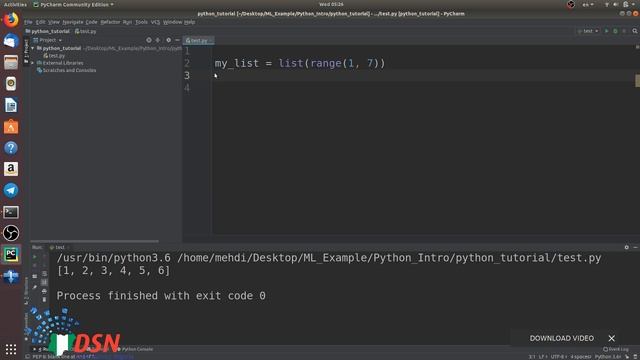The image size is (640, 360).
Task: Open Thunderbird mail from the dock
Action: (11, 41)
